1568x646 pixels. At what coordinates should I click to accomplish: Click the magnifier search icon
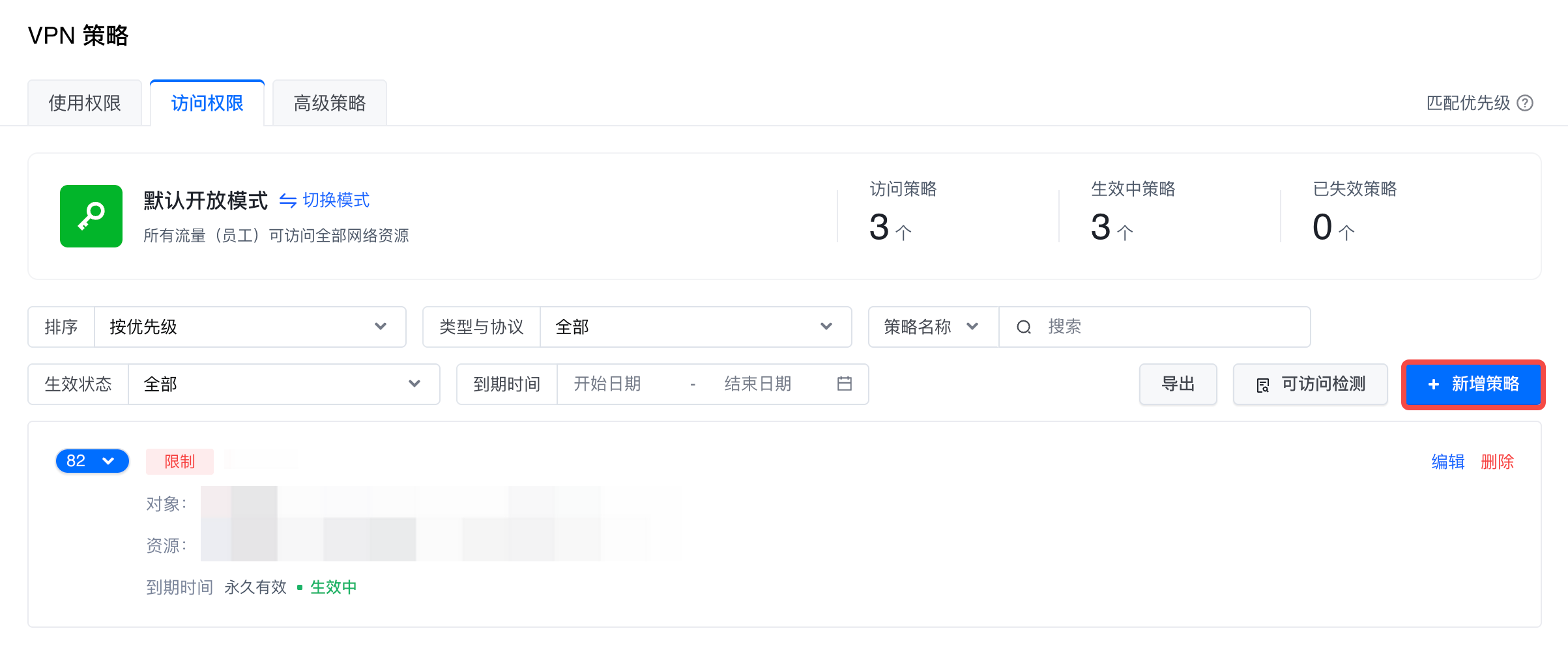tap(1024, 327)
